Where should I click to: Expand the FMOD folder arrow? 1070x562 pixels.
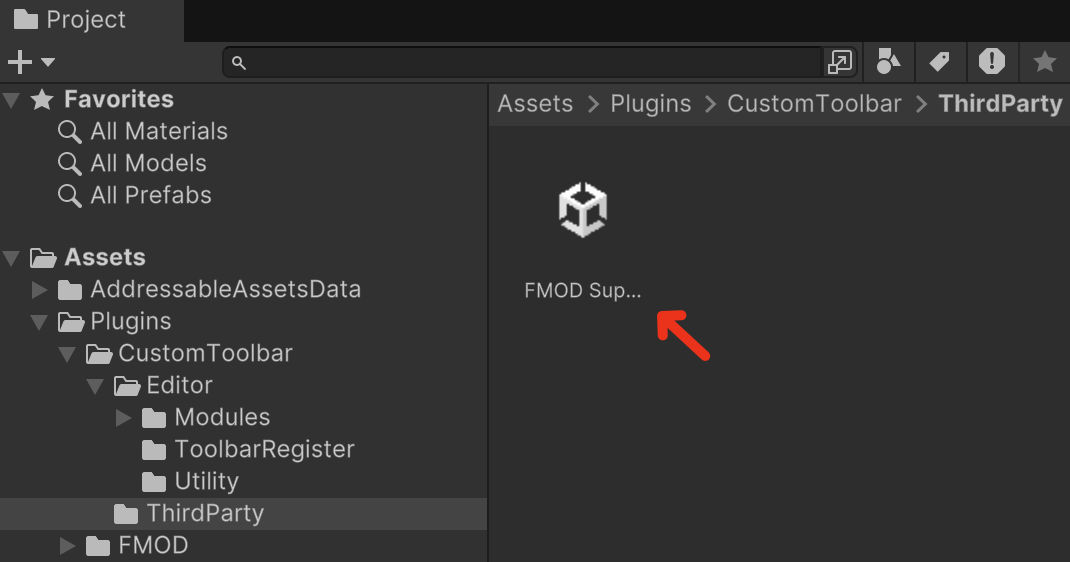pos(68,546)
